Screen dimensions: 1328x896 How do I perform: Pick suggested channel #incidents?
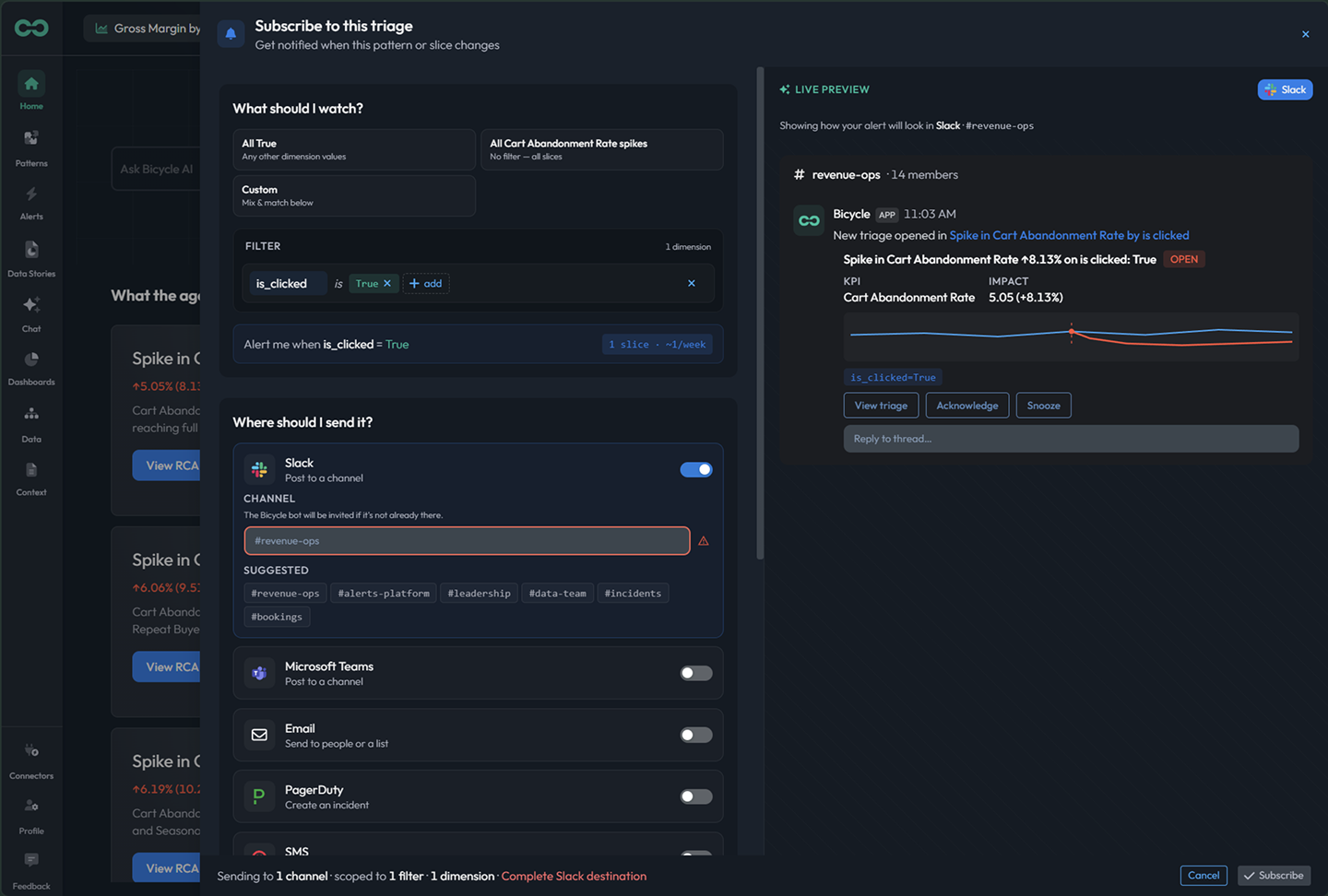tap(633, 594)
